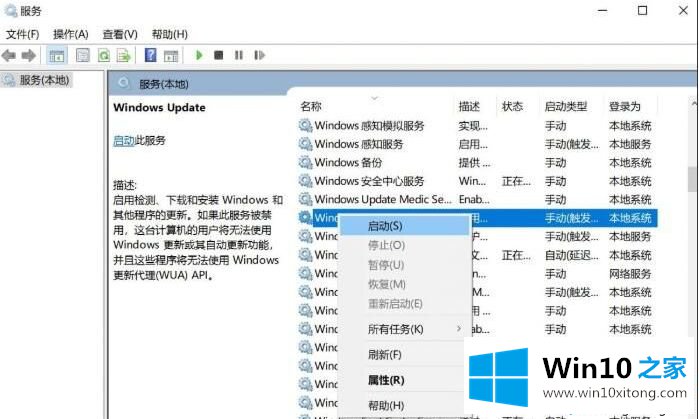Select 服务(本地) in the left tree
Screen dimensions: 699x419
45,80
